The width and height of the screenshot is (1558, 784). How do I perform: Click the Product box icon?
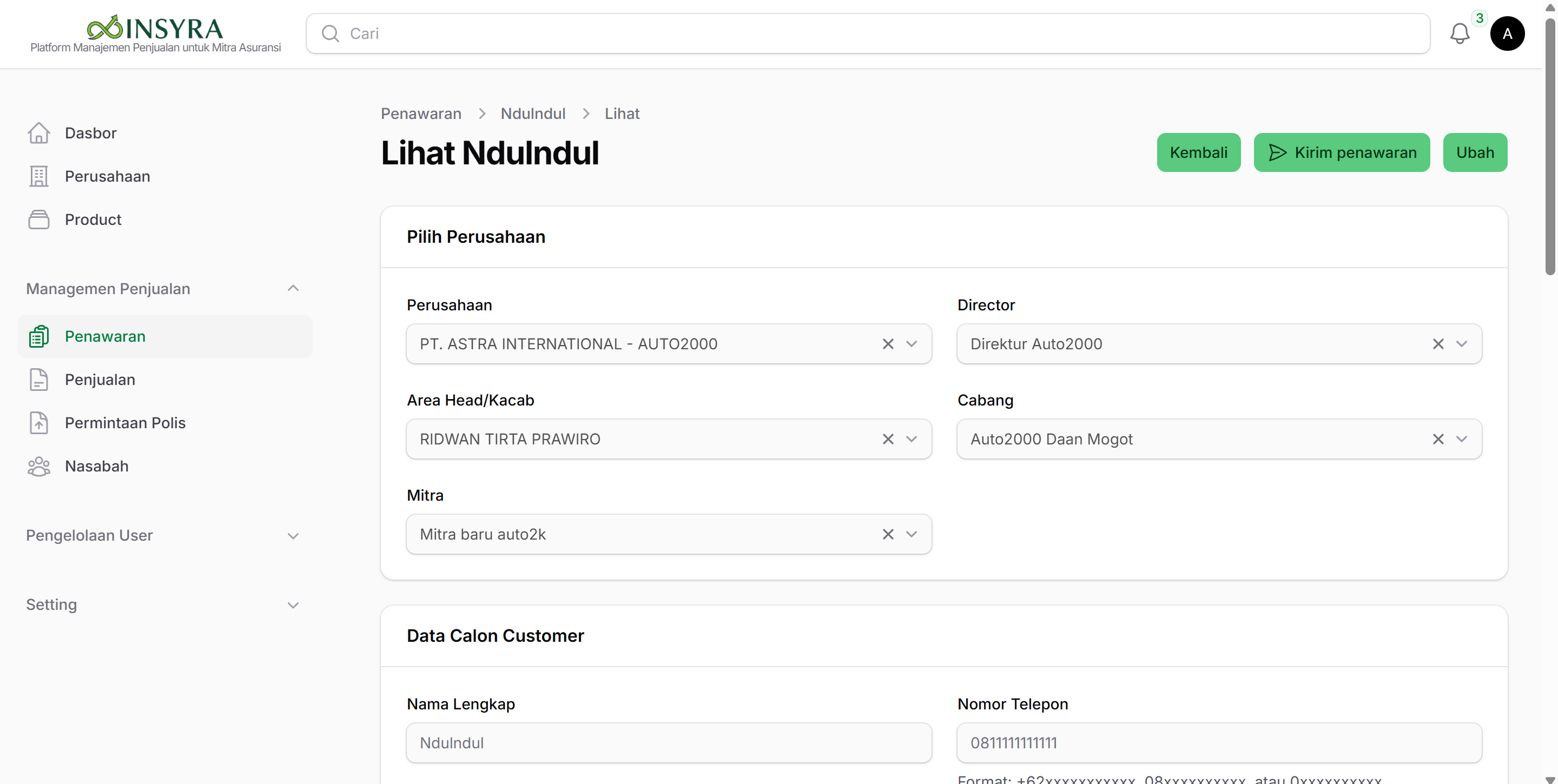[x=39, y=220]
